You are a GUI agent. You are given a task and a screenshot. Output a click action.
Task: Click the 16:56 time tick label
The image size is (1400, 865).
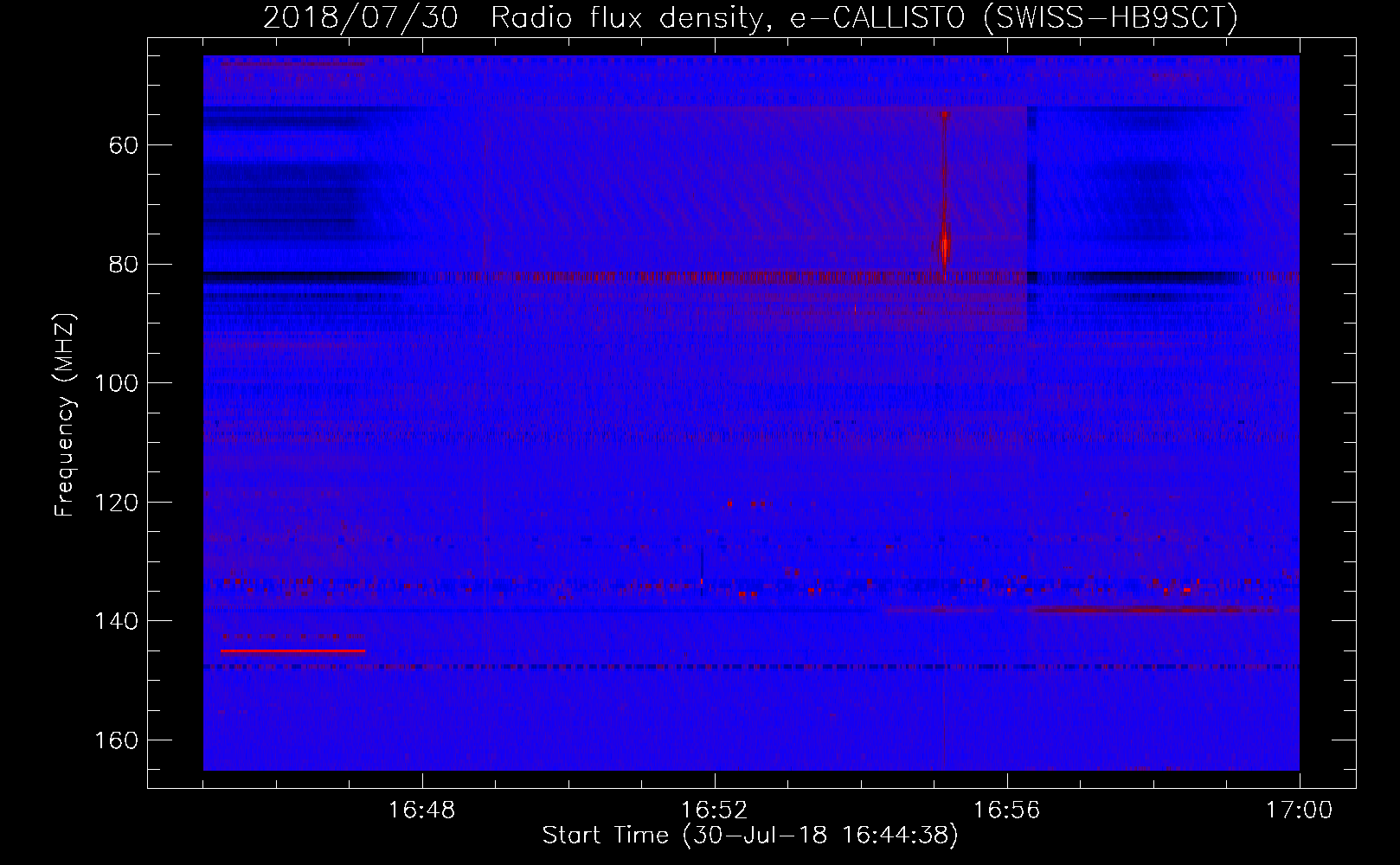pos(1006,811)
